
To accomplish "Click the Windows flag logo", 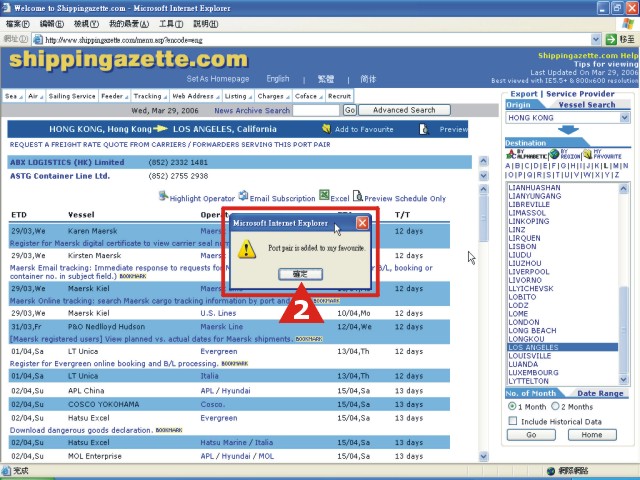I will [628, 24].
